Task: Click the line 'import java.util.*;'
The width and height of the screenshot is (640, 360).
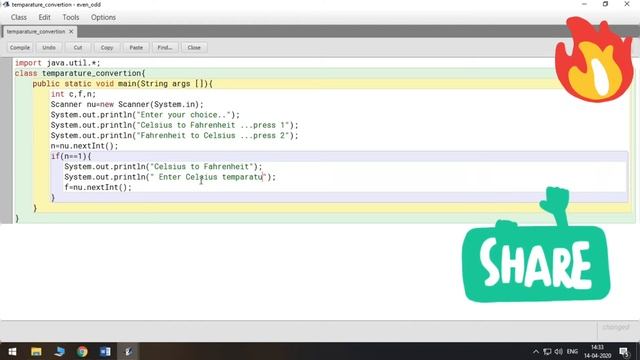Action: pos(58,63)
